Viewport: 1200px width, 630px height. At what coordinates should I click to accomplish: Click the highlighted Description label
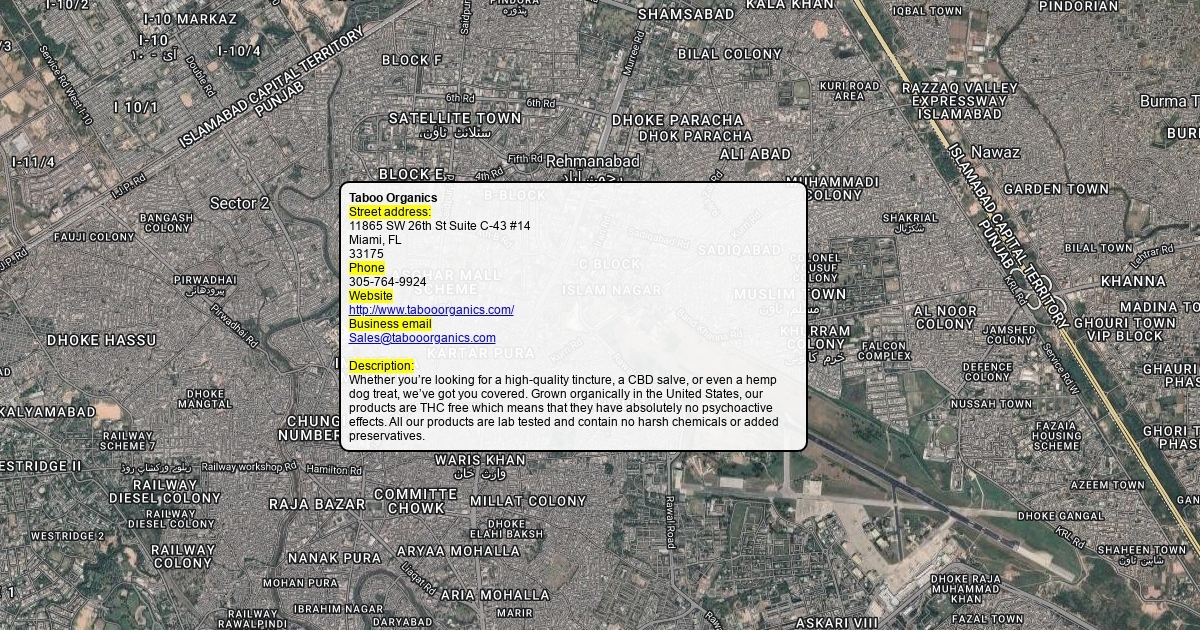[x=381, y=366]
